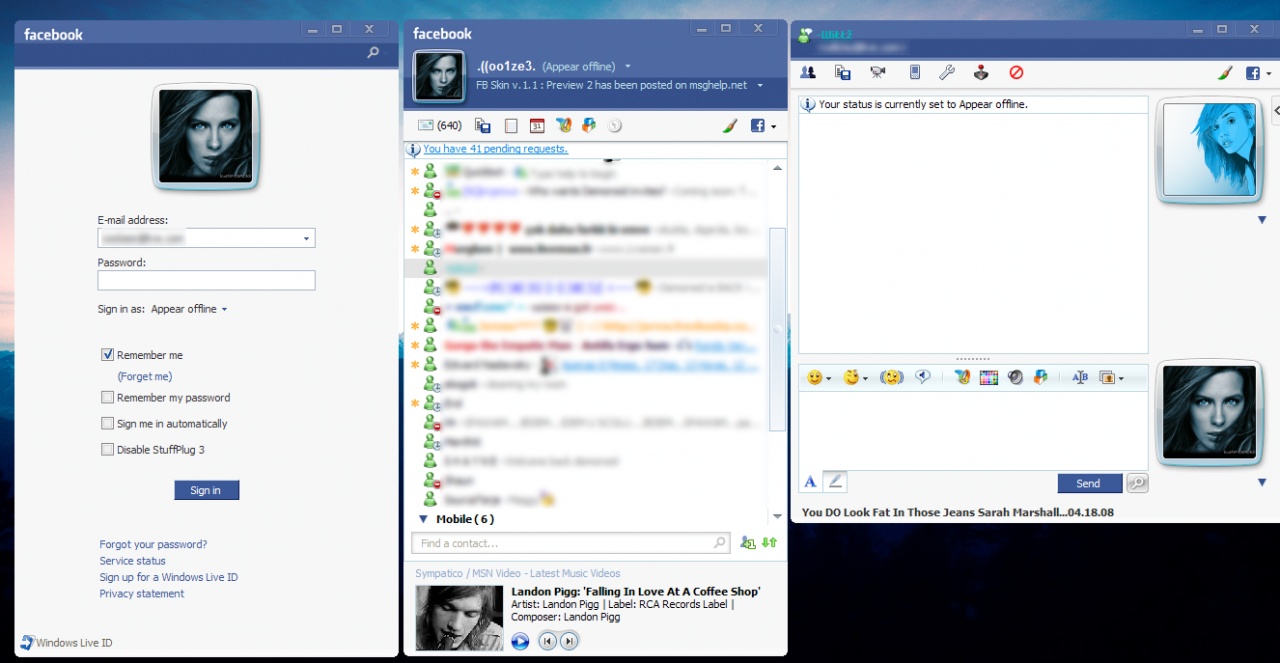Select the handwriting pen mode
The height and width of the screenshot is (663, 1280).
836,482
